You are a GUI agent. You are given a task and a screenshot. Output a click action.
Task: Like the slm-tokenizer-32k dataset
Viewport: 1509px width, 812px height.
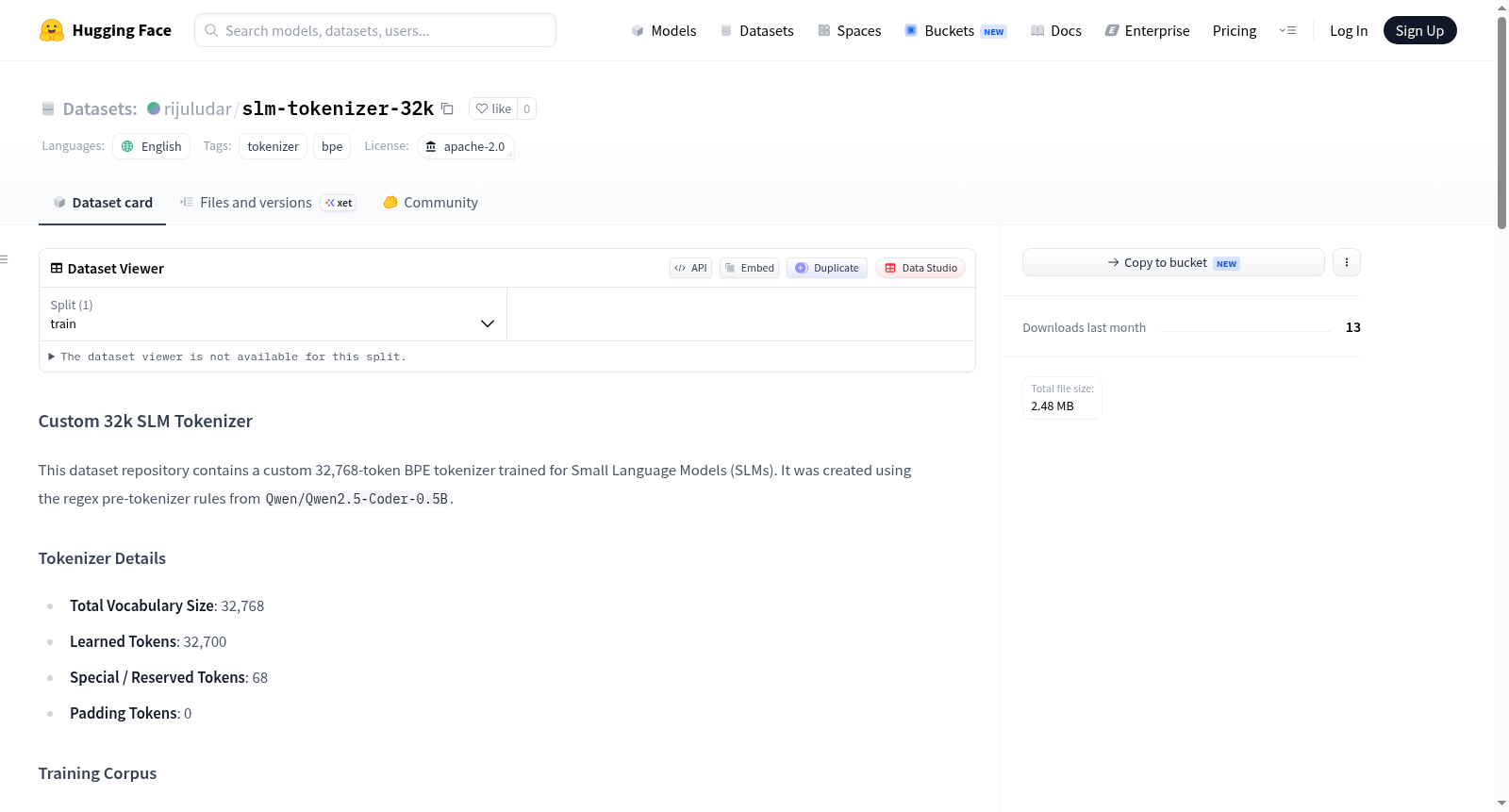493,108
